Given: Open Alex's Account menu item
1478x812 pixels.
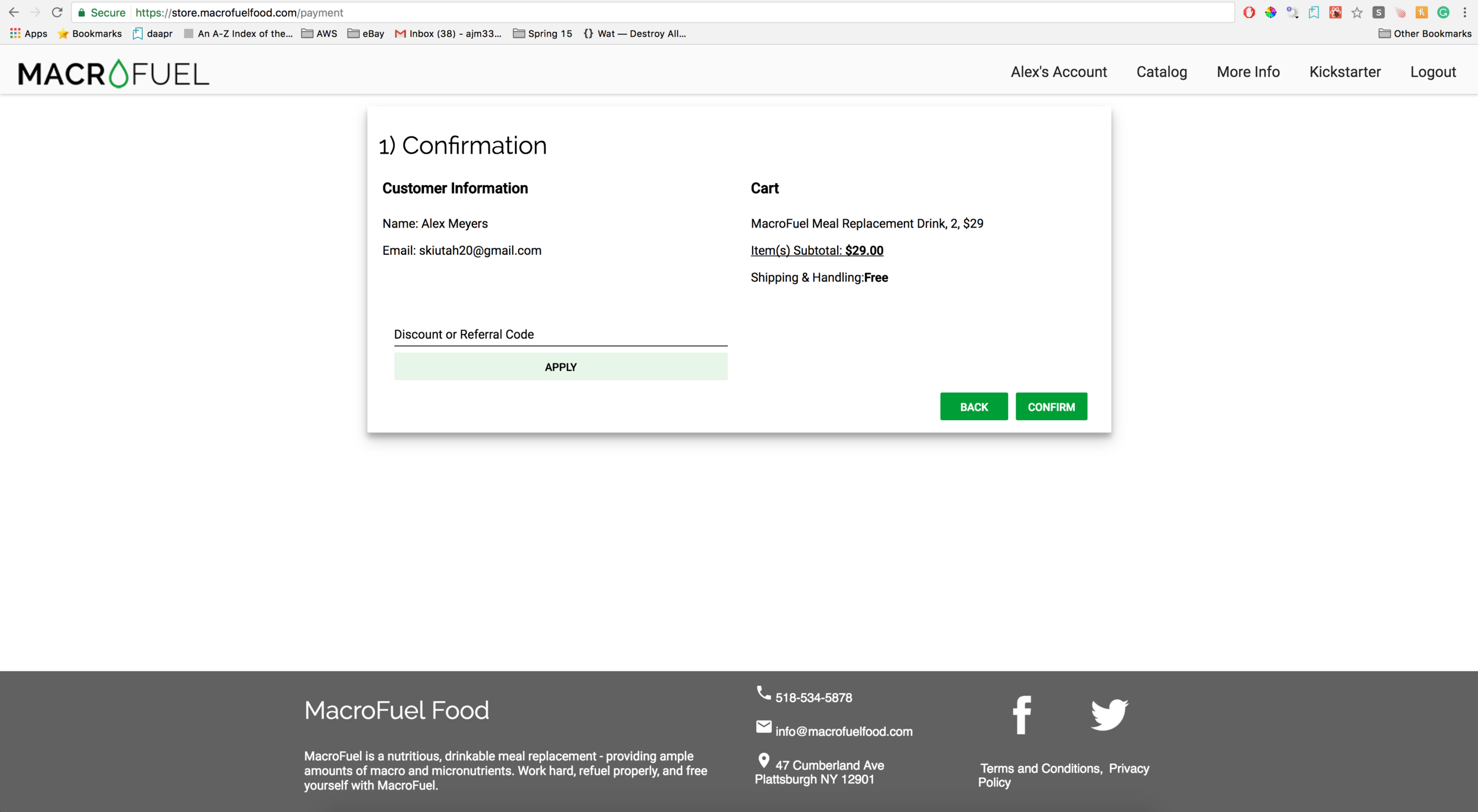Looking at the screenshot, I should pyautogui.click(x=1059, y=72).
